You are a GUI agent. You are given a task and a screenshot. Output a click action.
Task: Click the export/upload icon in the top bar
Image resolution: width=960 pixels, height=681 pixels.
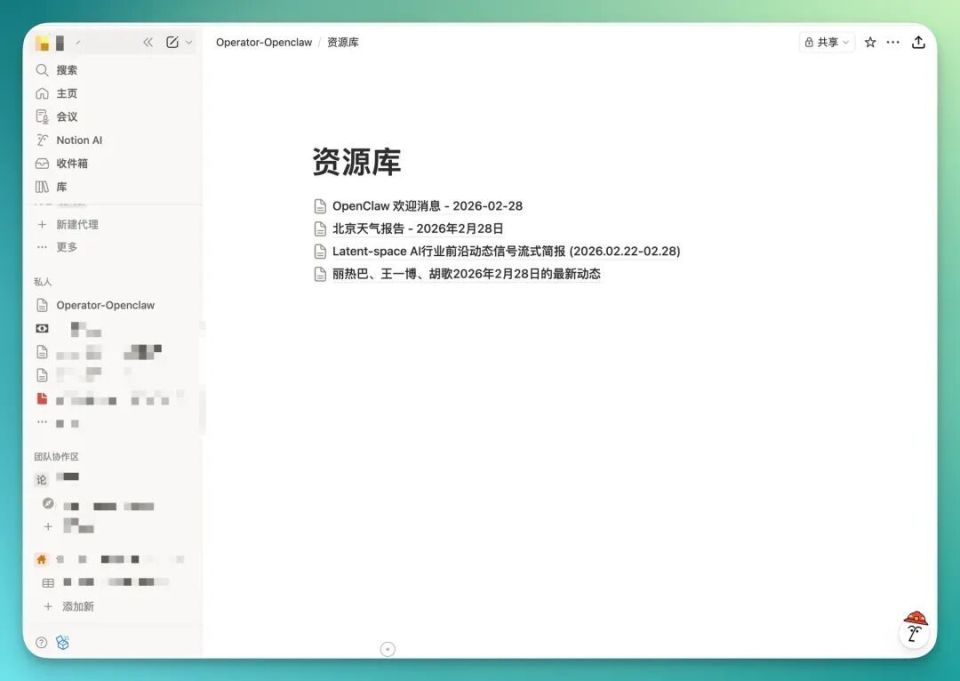tap(920, 42)
